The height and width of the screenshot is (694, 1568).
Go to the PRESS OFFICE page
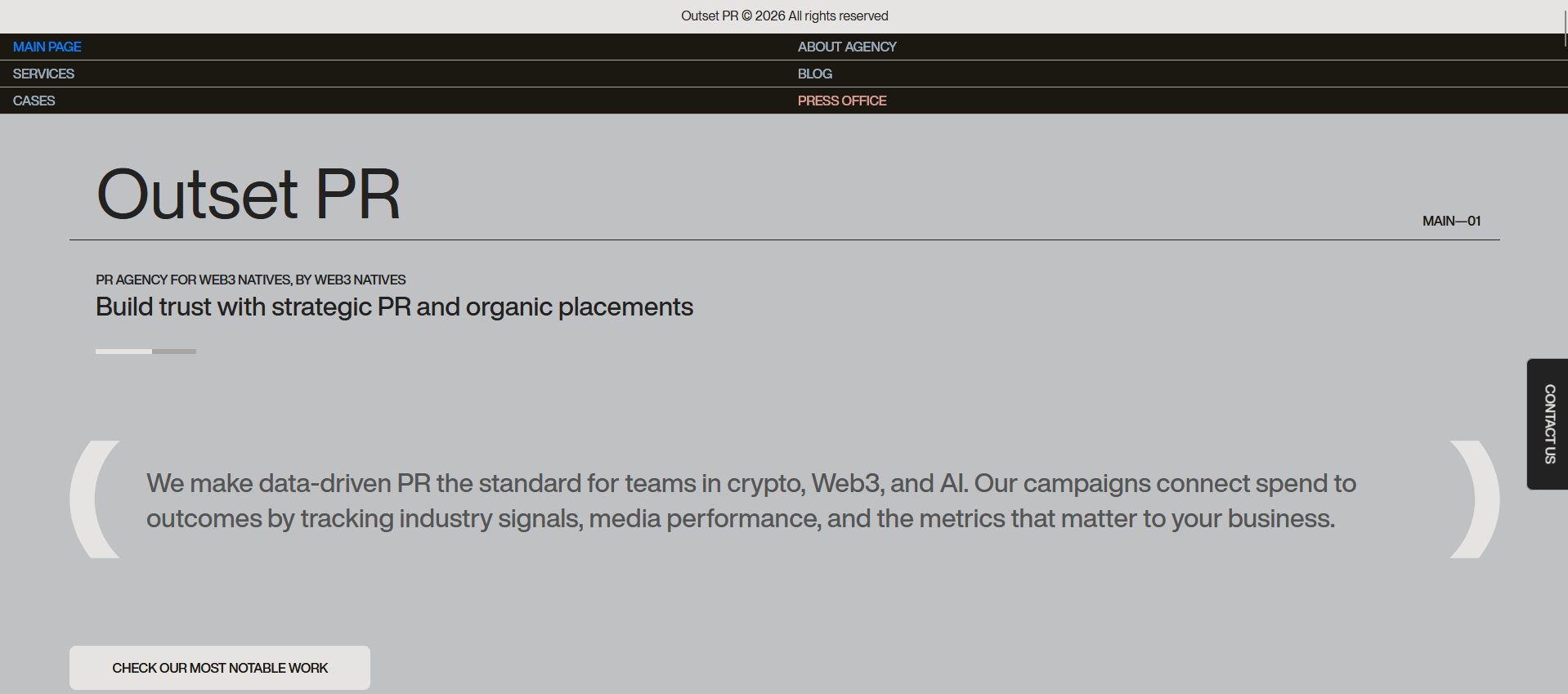point(841,101)
